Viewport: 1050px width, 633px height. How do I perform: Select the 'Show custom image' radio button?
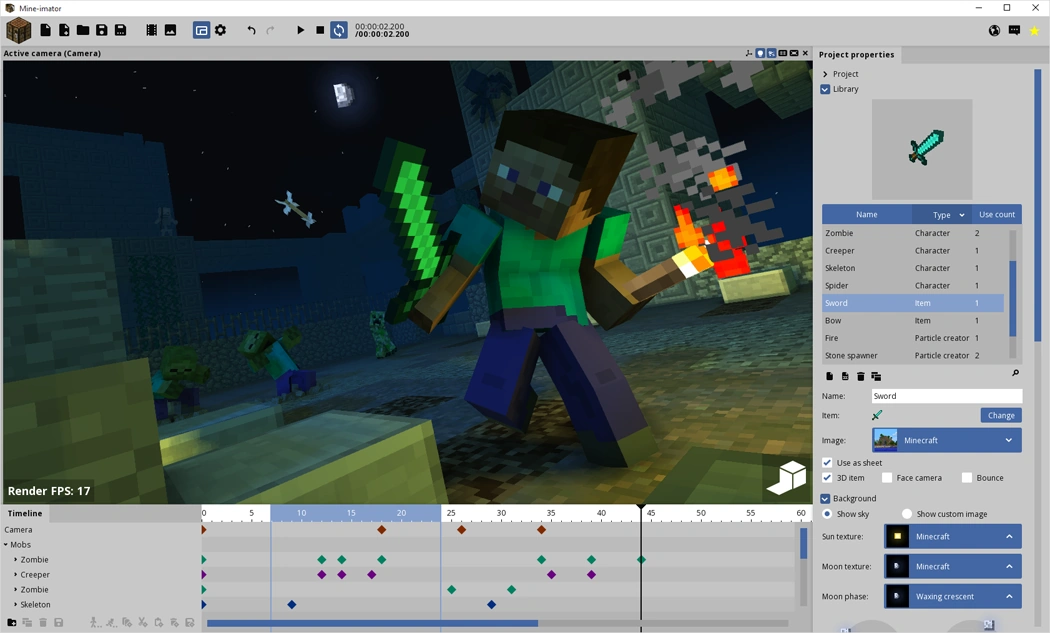[907, 514]
